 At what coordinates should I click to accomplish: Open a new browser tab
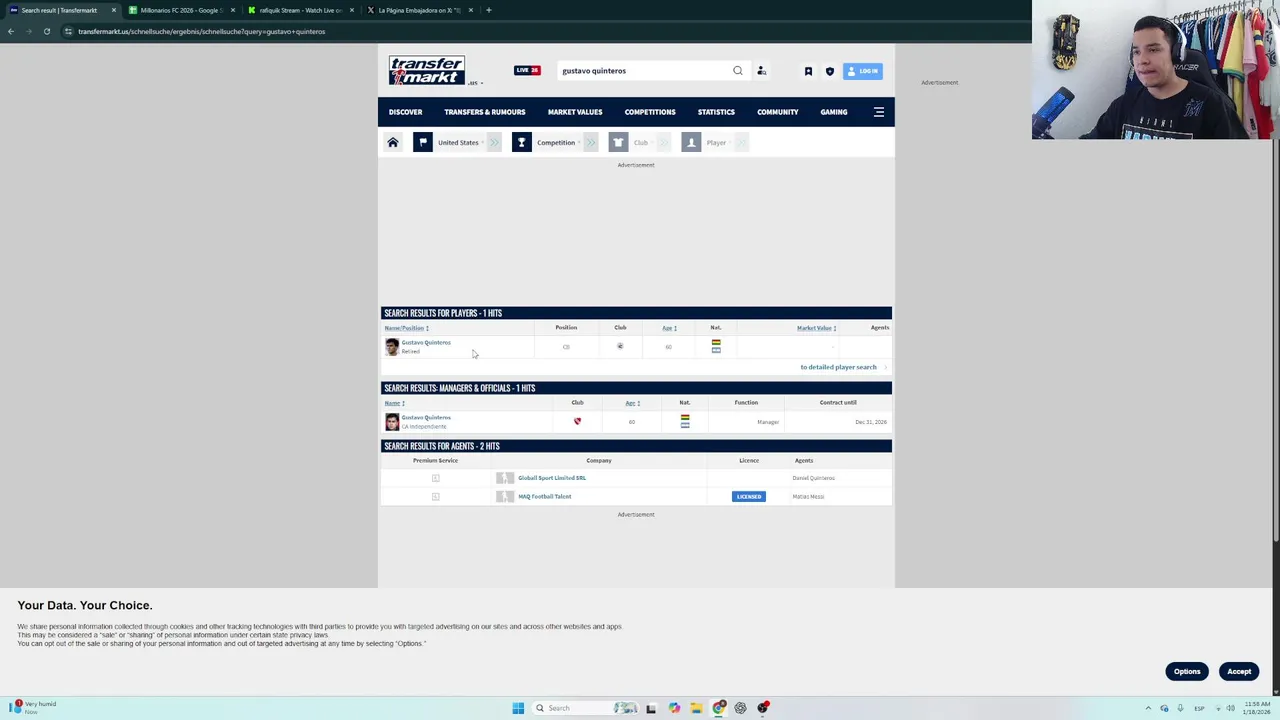point(488,10)
